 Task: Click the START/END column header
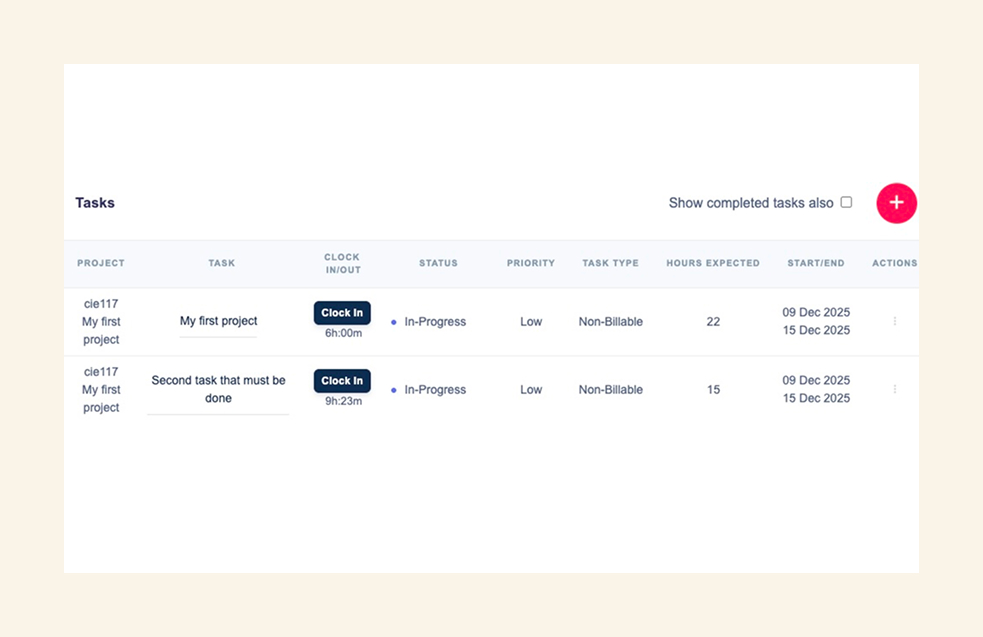pyautogui.click(x=815, y=263)
